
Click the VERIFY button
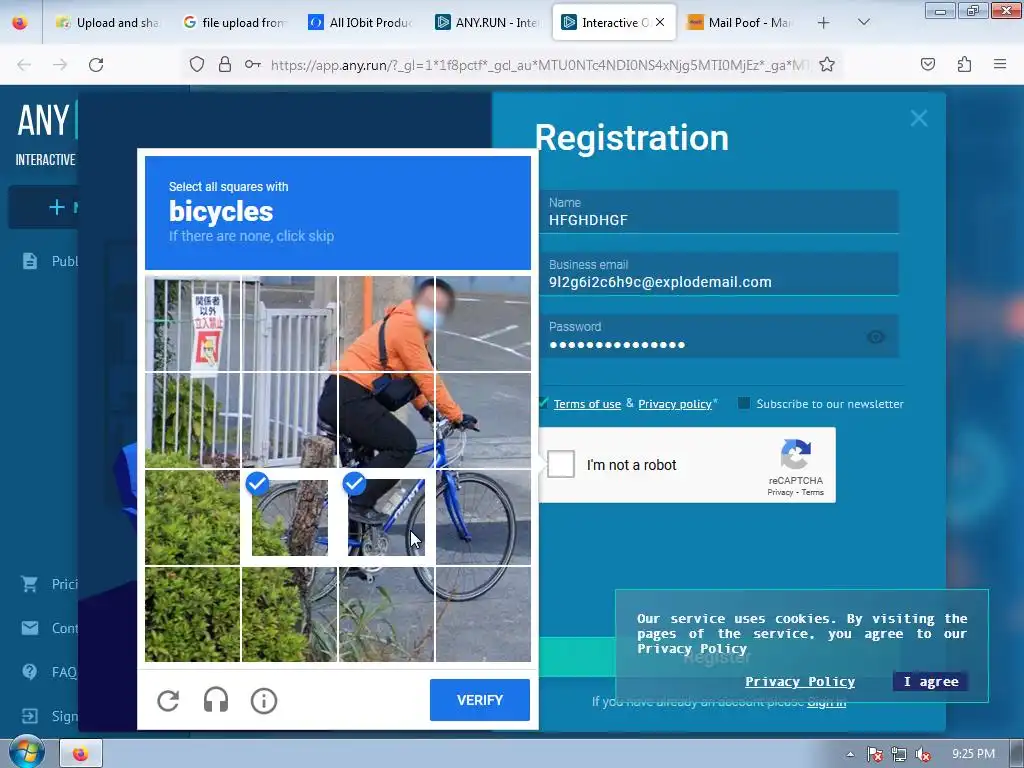[479, 700]
